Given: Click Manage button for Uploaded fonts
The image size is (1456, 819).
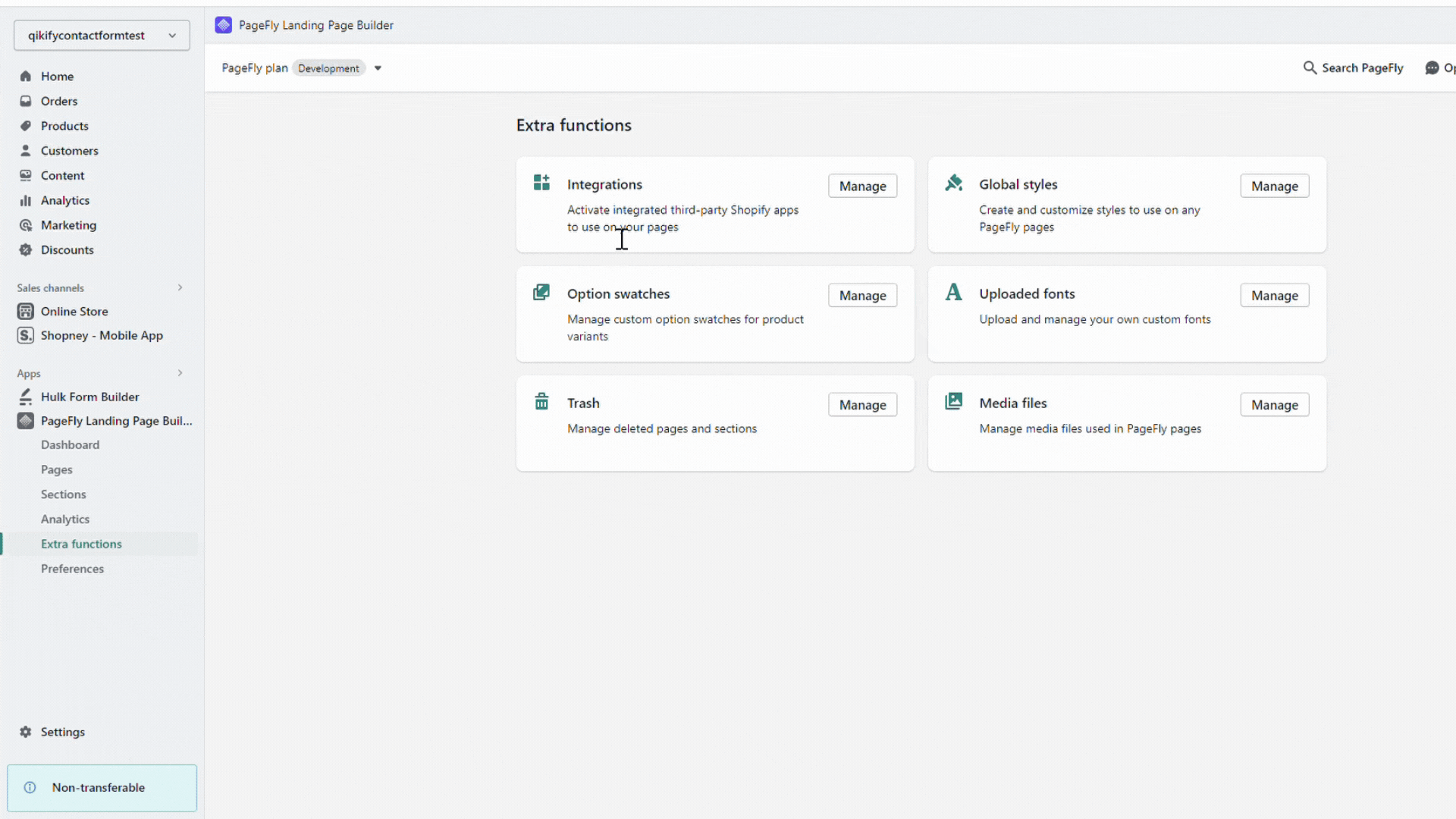Looking at the screenshot, I should point(1275,296).
